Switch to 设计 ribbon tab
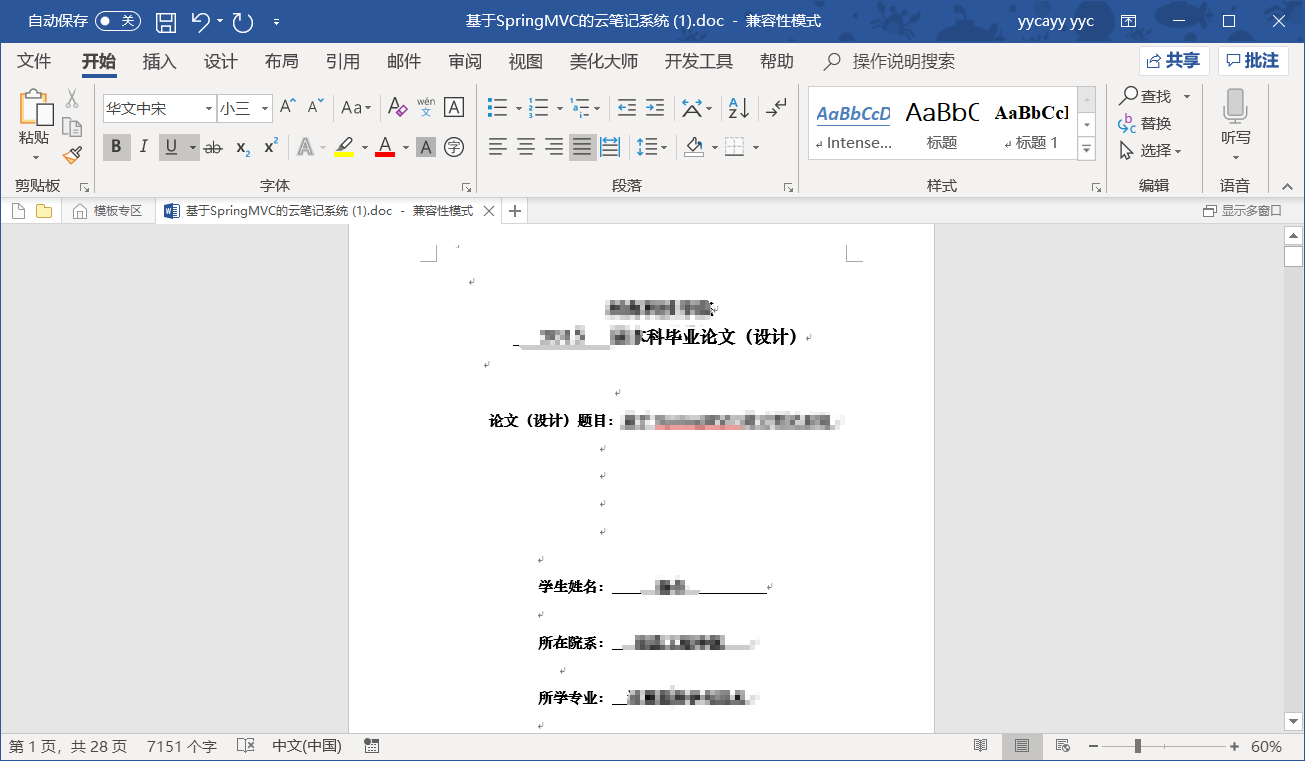 221,62
